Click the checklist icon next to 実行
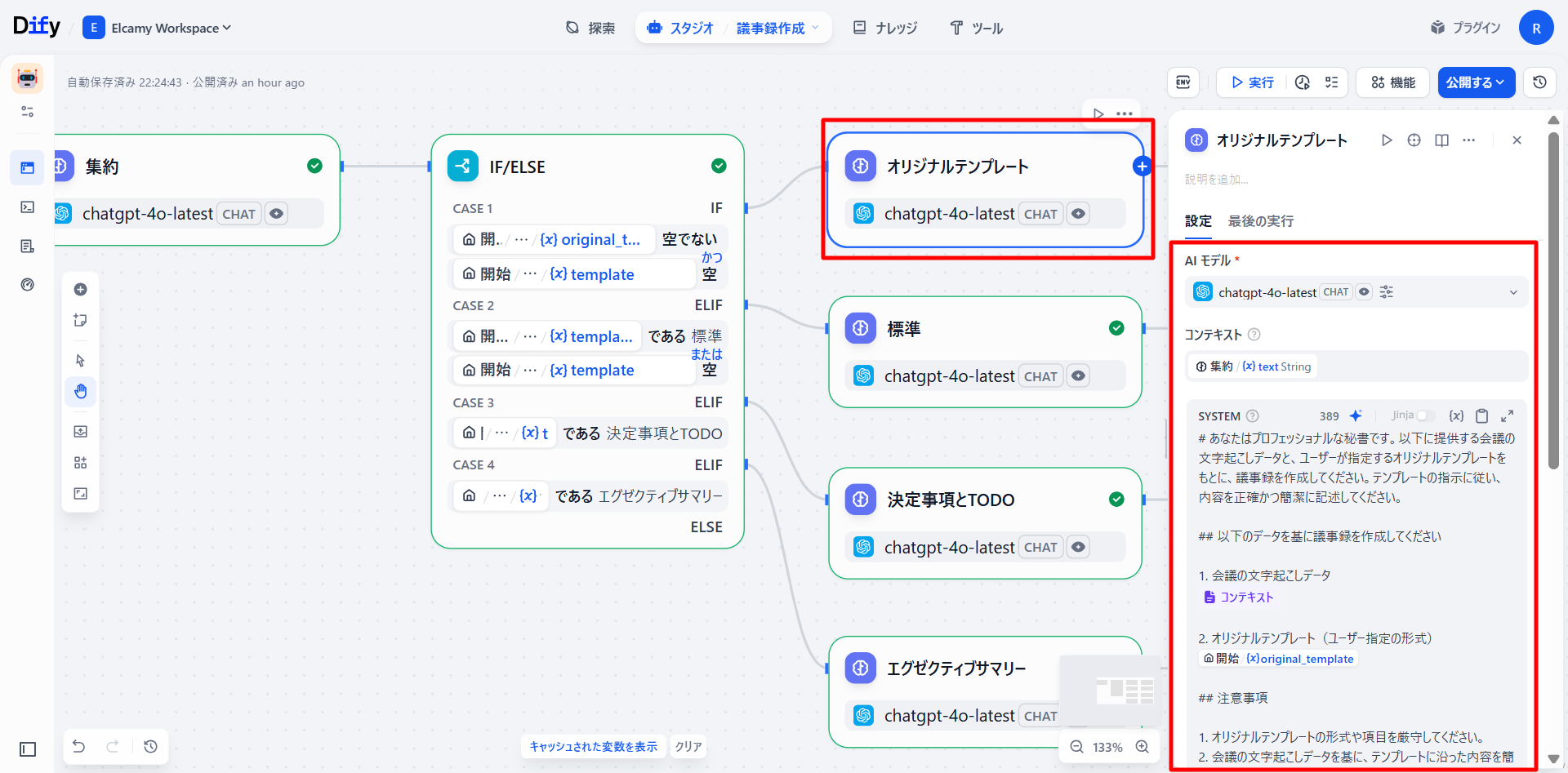1568x773 pixels. point(1332,82)
